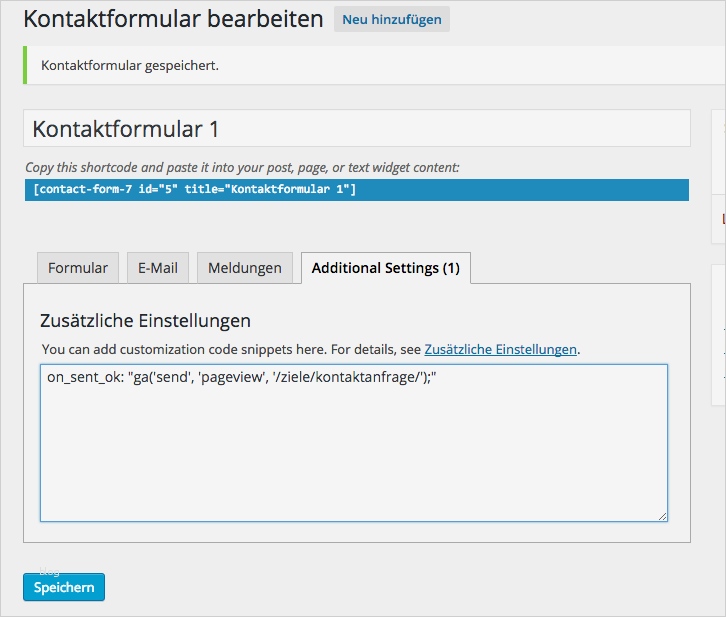Click the customization code snippets hint text
The image size is (726, 617).
(230, 350)
